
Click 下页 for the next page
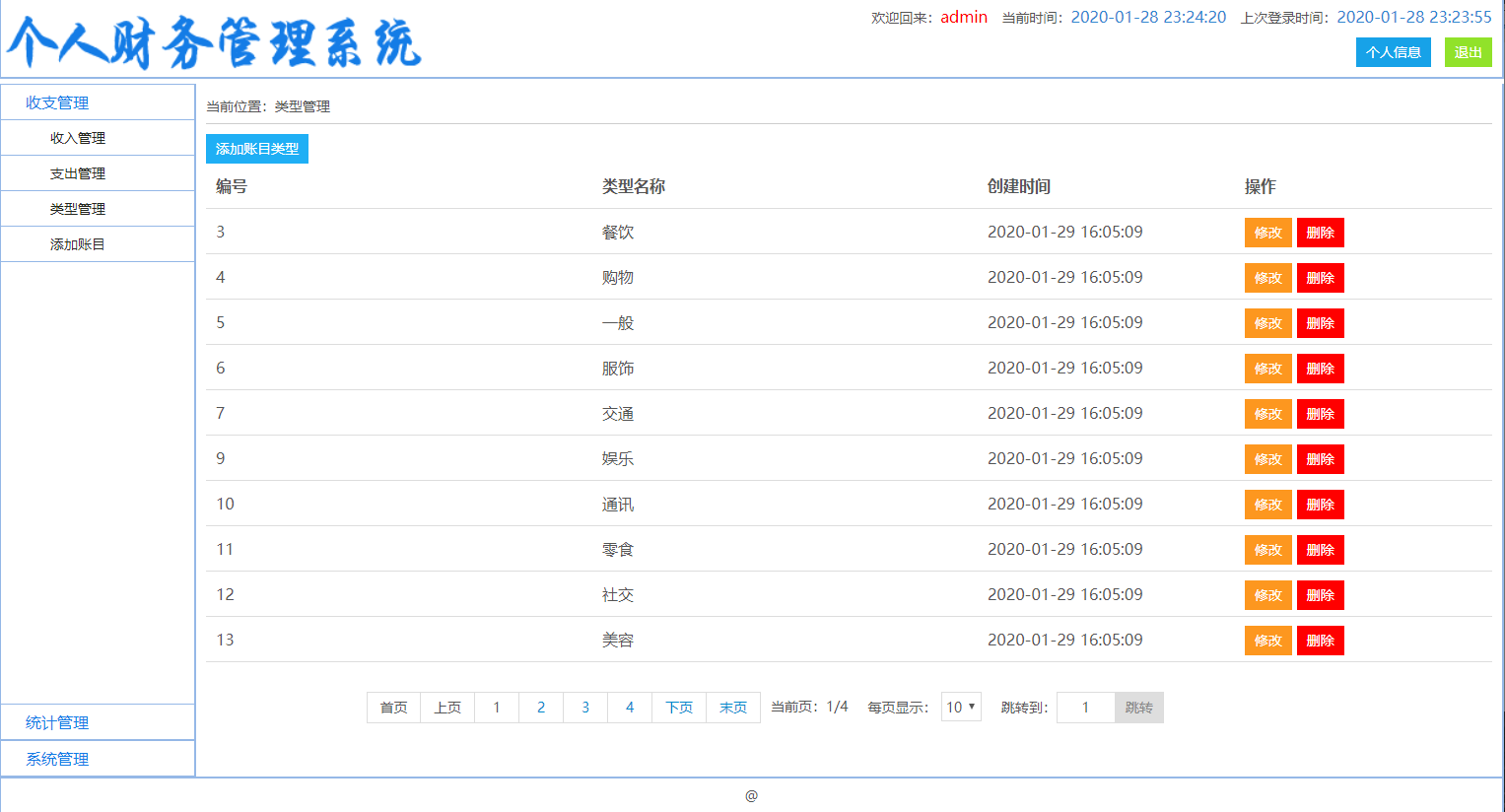tap(678, 707)
